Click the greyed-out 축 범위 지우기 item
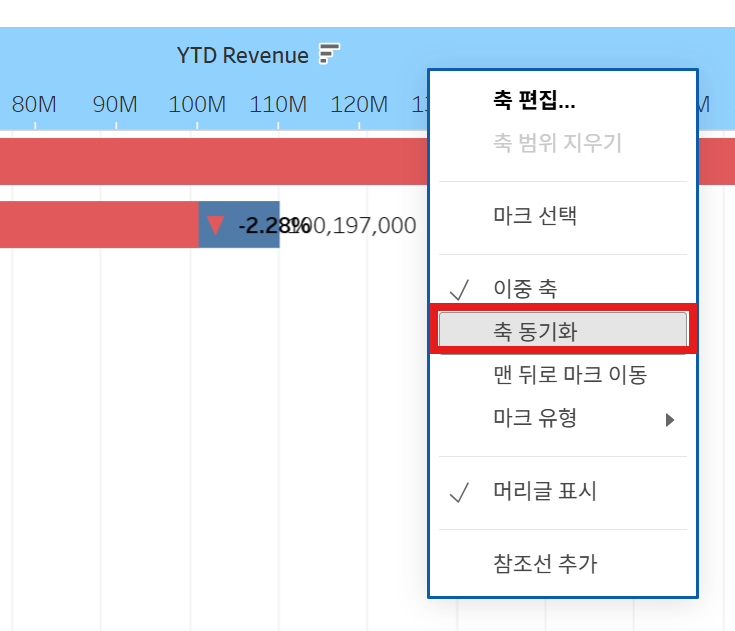735x631 pixels. 557,143
